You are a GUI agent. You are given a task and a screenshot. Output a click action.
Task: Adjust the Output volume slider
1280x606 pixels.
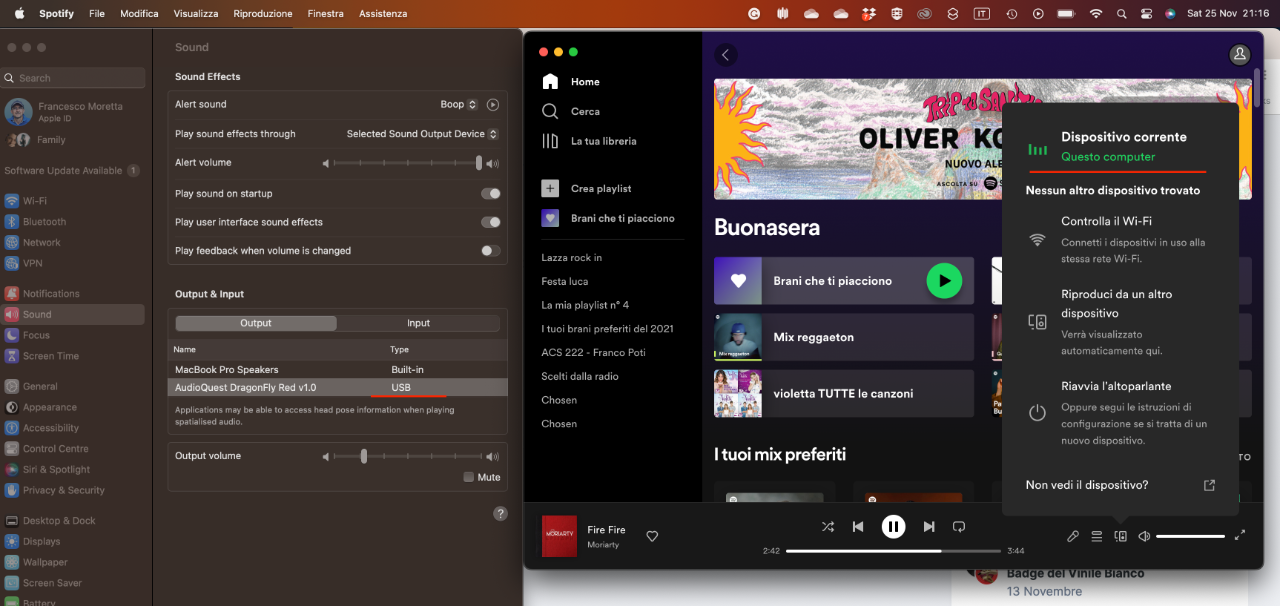[x=406, y=456]
